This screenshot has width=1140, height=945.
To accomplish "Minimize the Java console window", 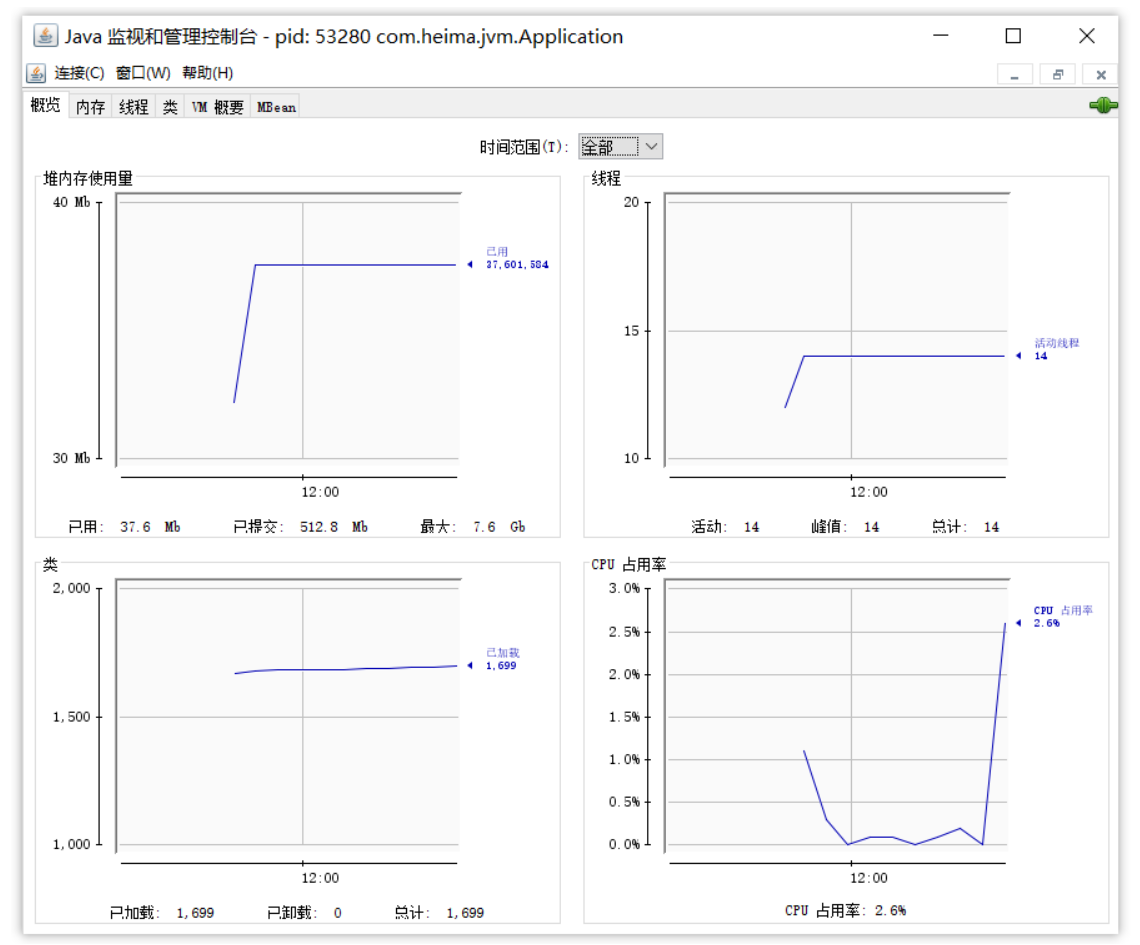I will [941, 36].
